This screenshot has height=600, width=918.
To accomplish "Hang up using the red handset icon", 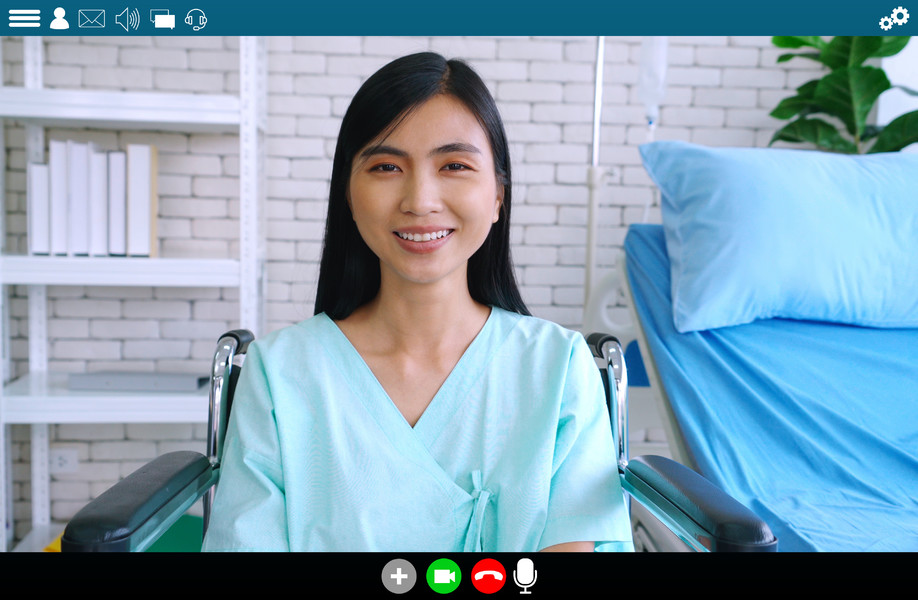I will click(488, 576).
